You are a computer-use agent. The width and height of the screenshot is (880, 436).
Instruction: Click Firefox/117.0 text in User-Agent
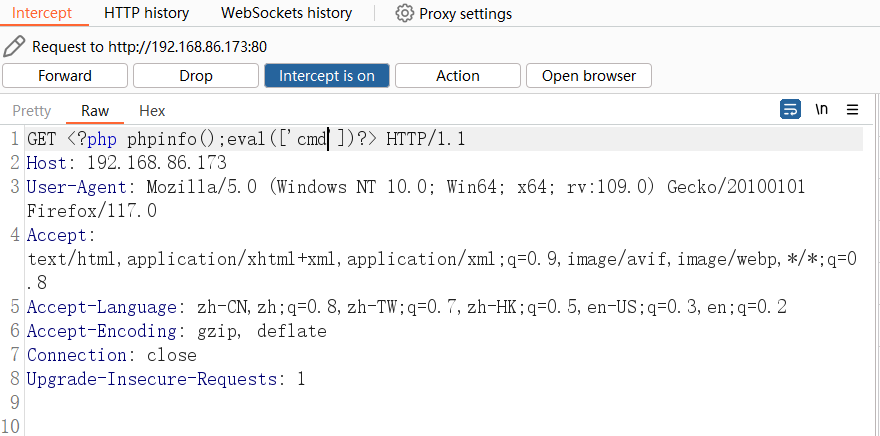coord(92,211)
